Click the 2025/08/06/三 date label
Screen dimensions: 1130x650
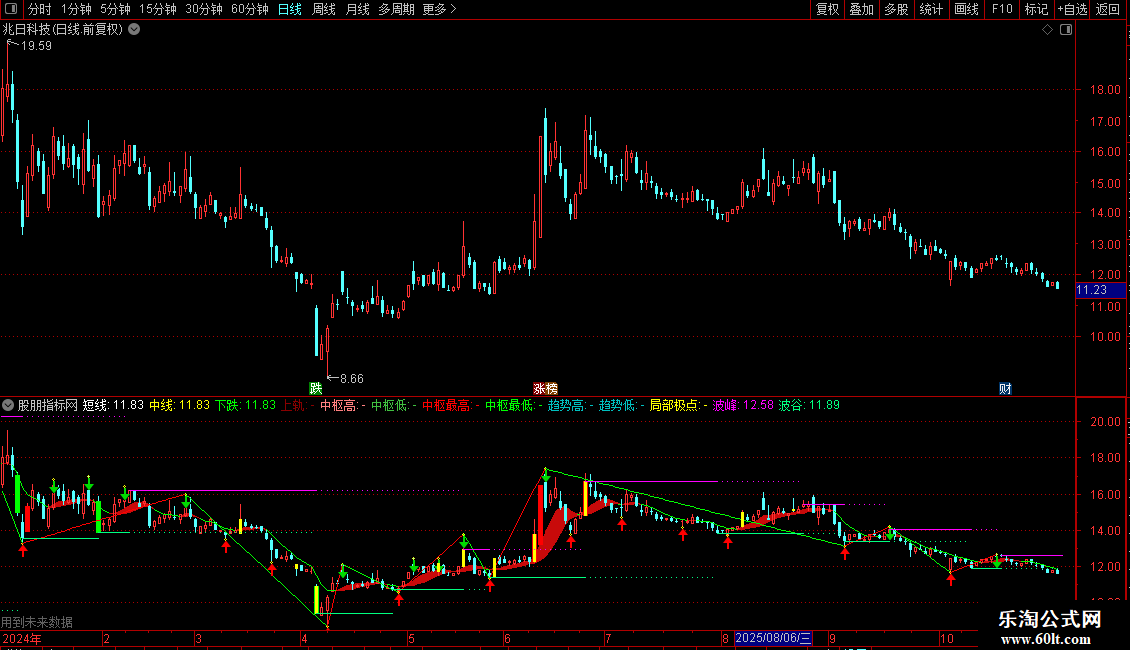pos(773,638)
